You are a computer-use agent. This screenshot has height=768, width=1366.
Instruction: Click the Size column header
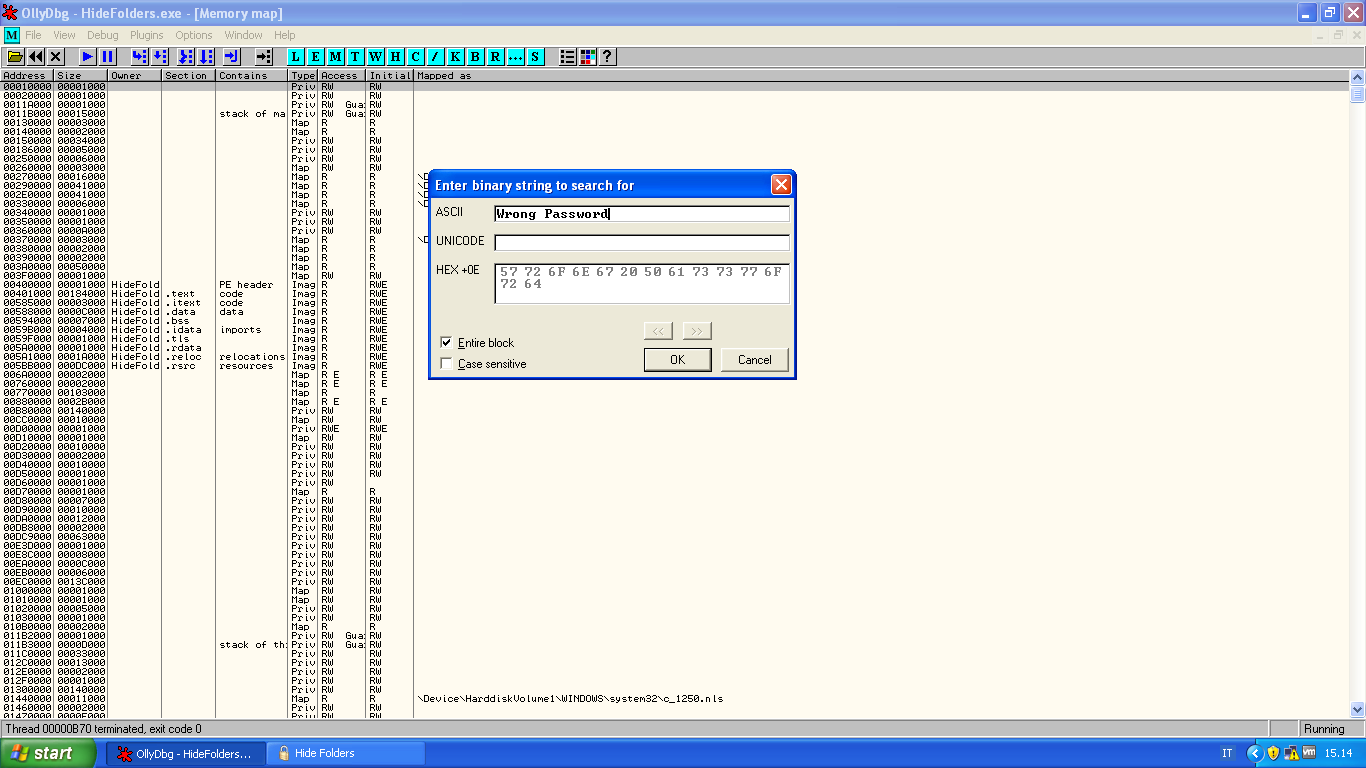[82, 76]
